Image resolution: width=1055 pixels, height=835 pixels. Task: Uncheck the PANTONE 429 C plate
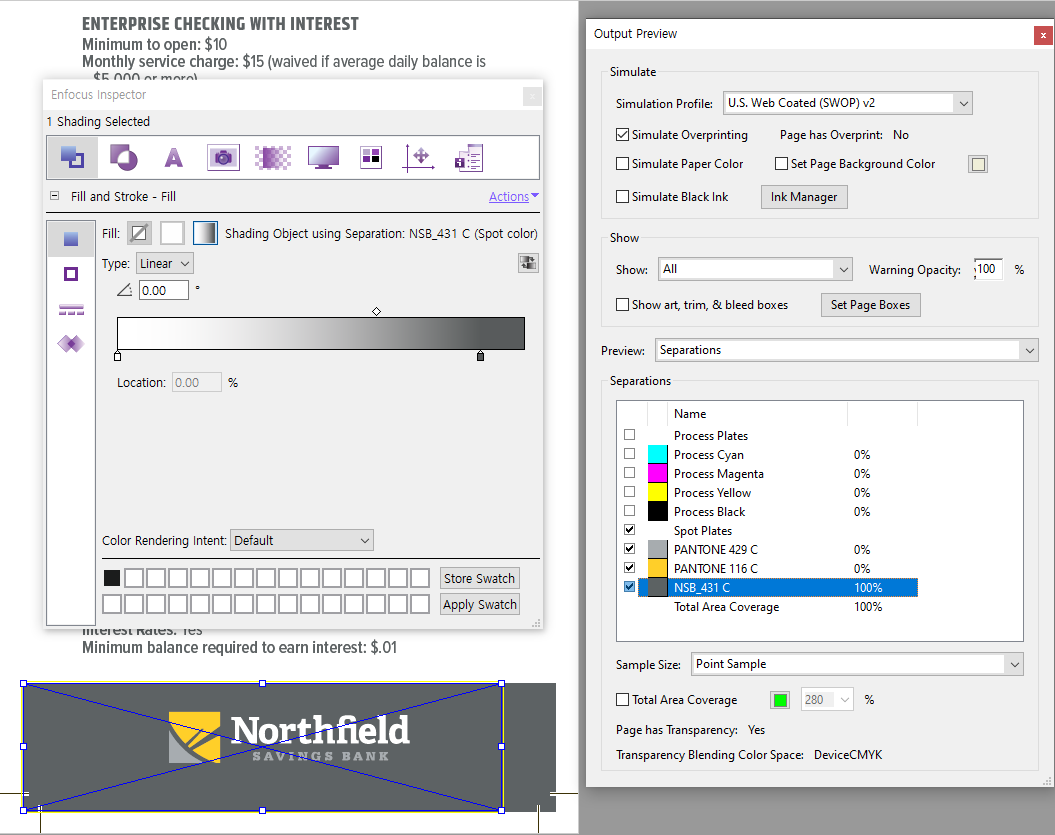click(x=630, y=548)
